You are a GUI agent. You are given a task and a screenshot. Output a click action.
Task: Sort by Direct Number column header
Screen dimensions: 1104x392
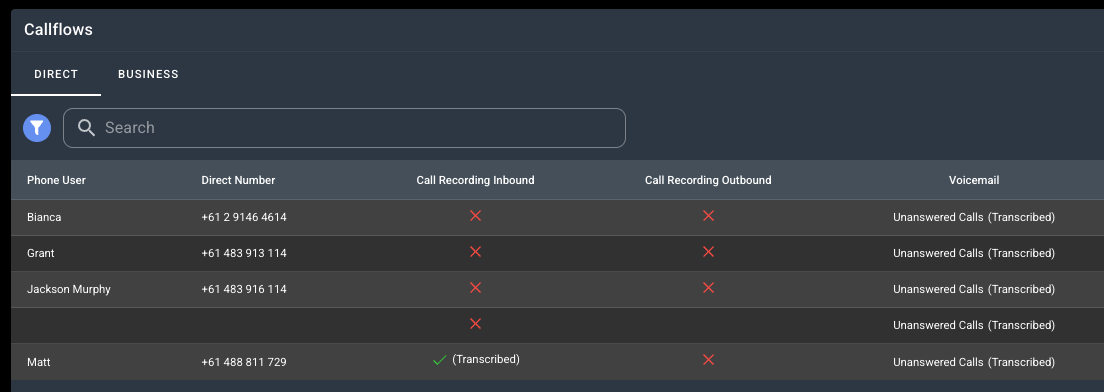(x=238, y=180)
